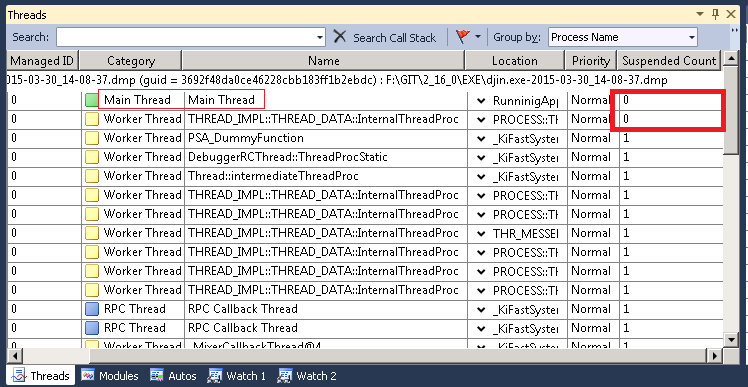748x387 pixels.
Task: Open the Watch 2 tab
Action: pos(307,376)
